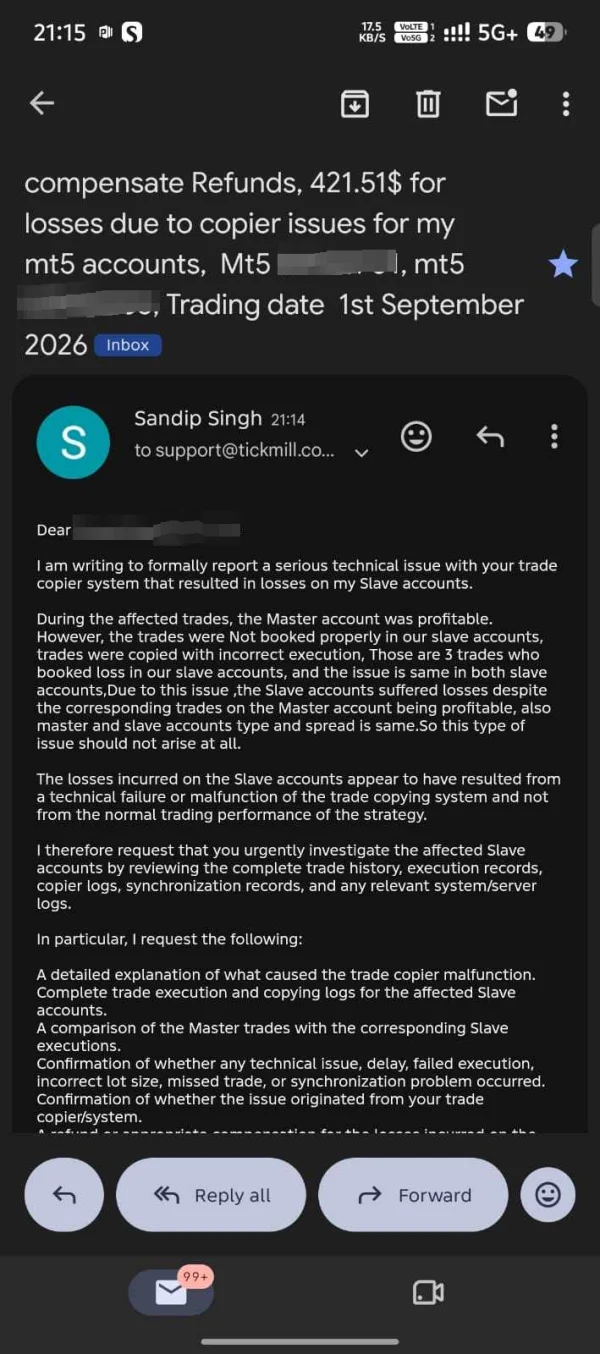Screen dimensions: 600x1354
Task: Open Sandip Singh's sender avatar
Action: 73,442
